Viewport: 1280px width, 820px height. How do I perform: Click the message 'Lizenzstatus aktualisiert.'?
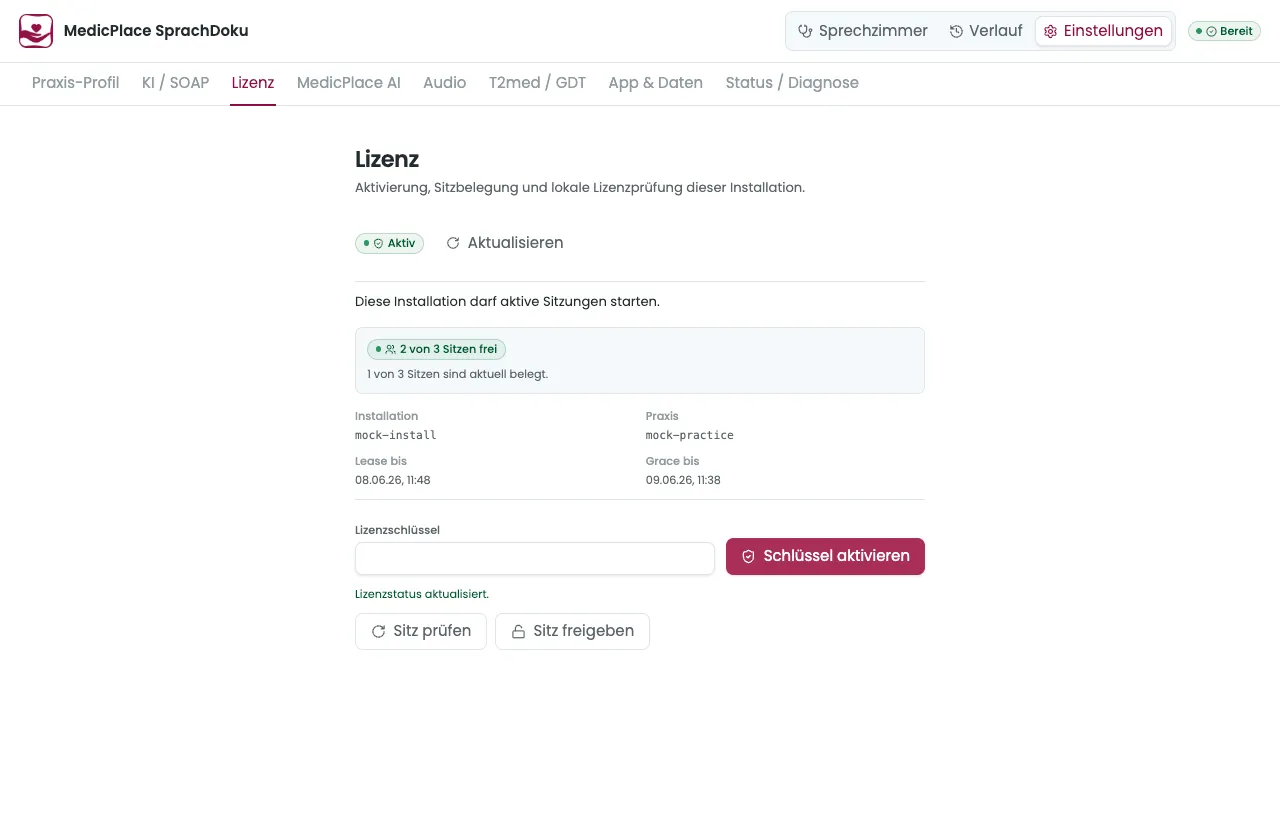(422, 594)
